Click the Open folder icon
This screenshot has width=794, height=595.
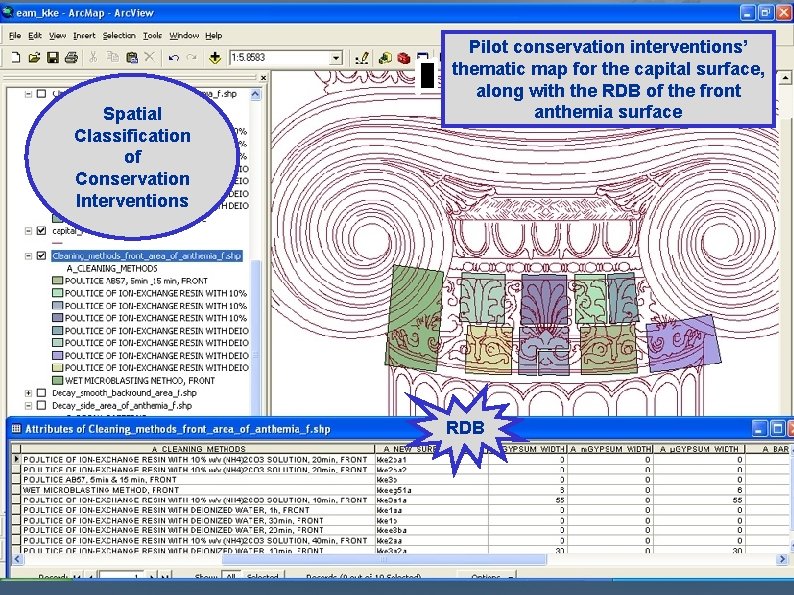tap(34, 58)
